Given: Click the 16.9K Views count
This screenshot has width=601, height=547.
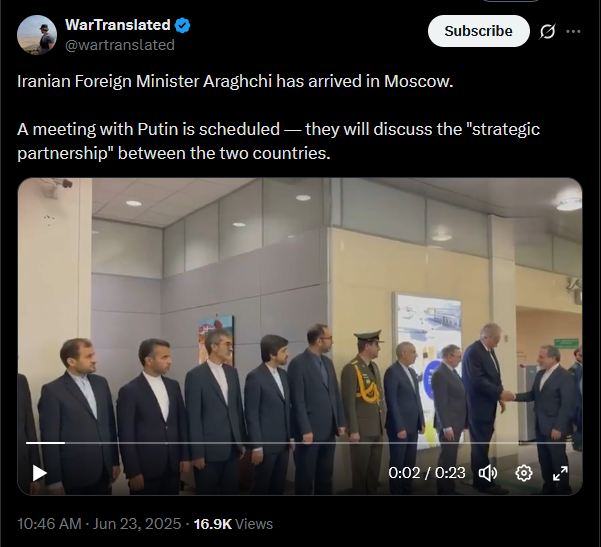Looking at the screenshot, I should pos(233,524).
